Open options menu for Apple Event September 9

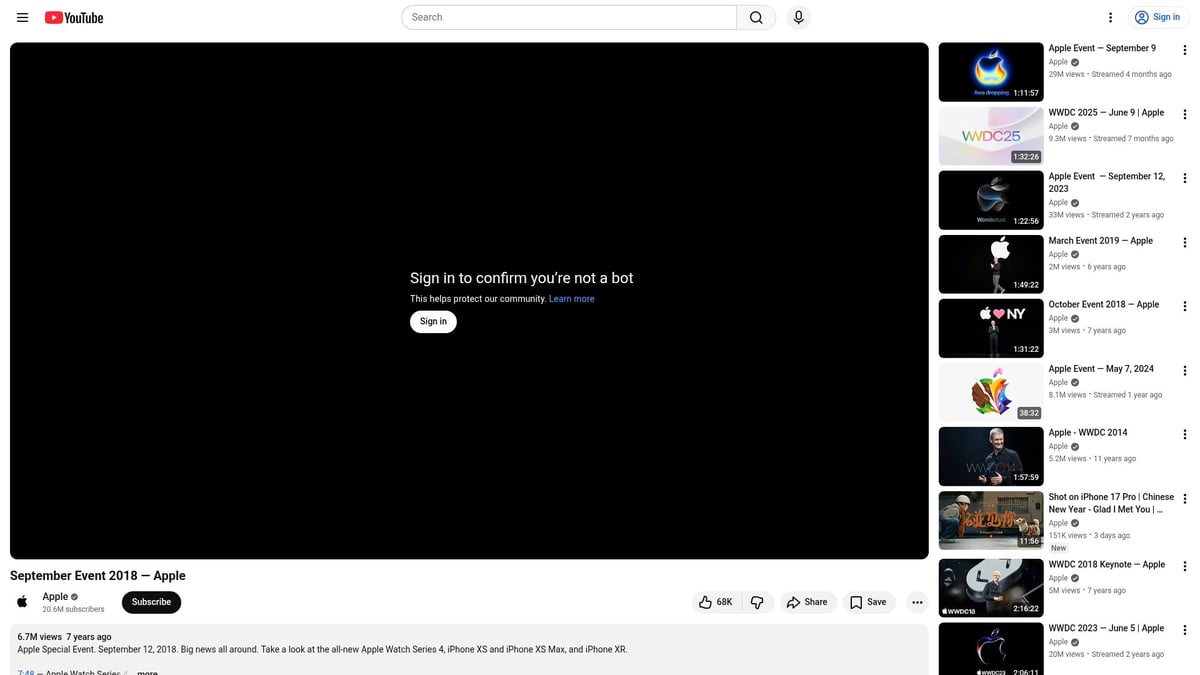click(x=1185, y=50)
